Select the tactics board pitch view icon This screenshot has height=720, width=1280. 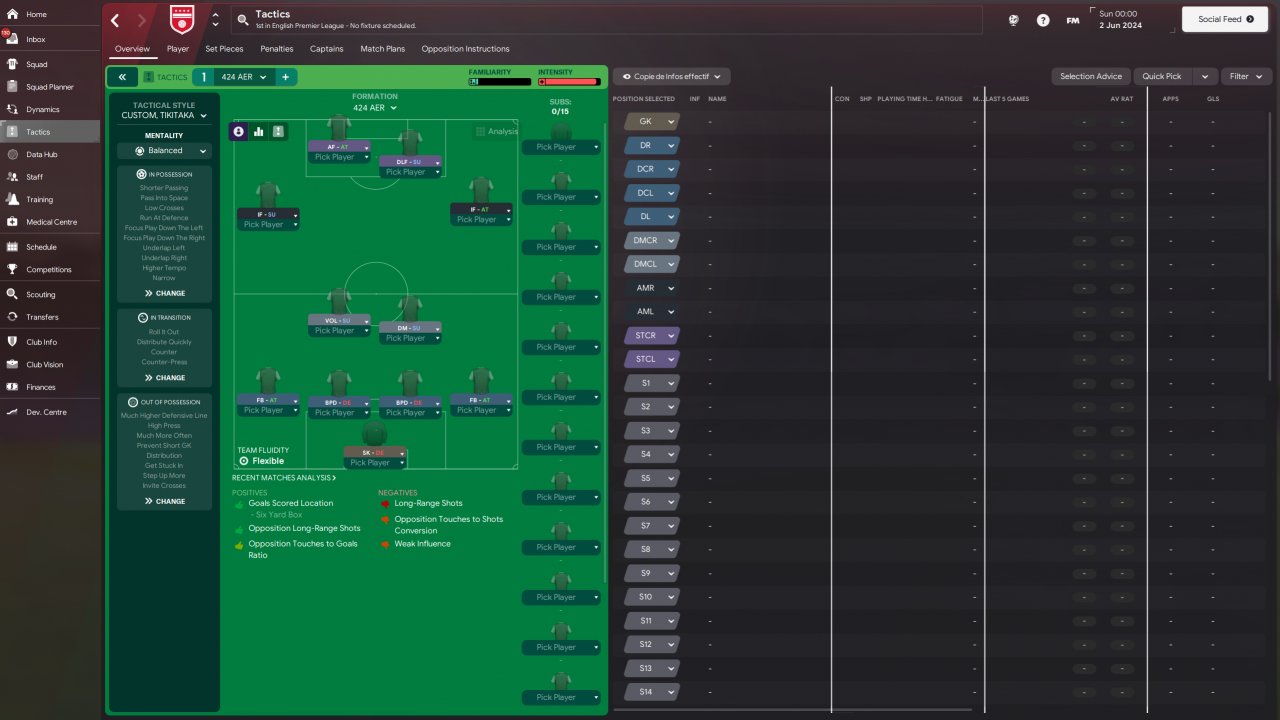[x=277, y=131]
